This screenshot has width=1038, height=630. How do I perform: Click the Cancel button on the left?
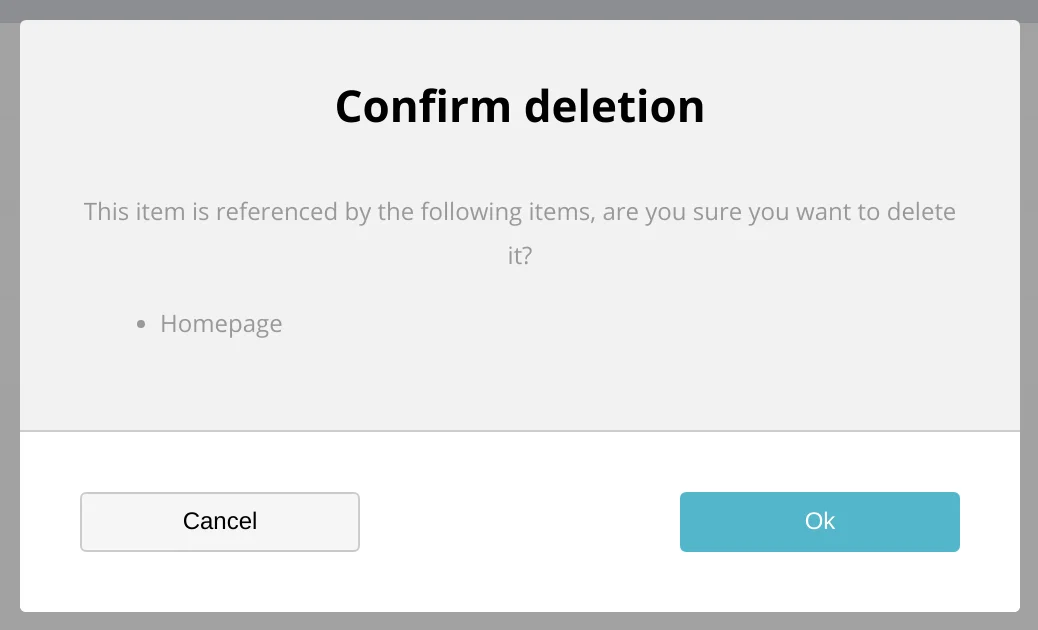[x=219, y=521]
